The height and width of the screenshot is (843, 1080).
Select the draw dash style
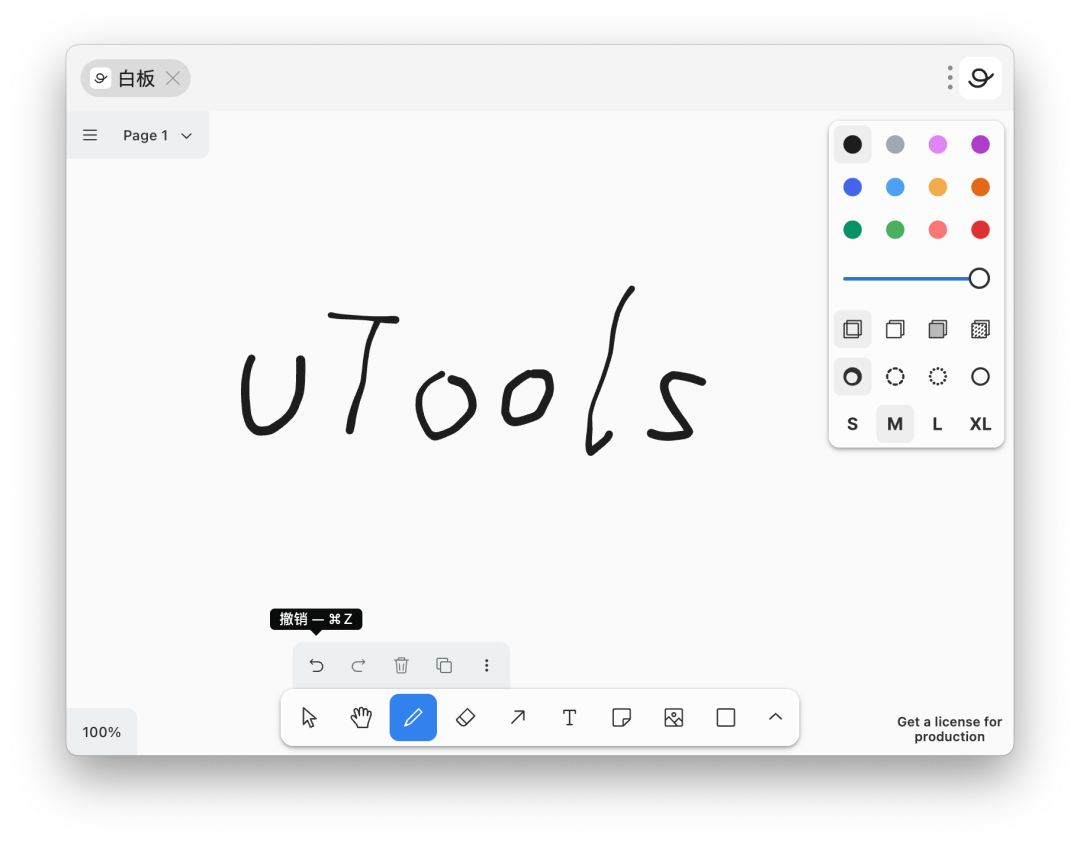(x=853, y=377)
